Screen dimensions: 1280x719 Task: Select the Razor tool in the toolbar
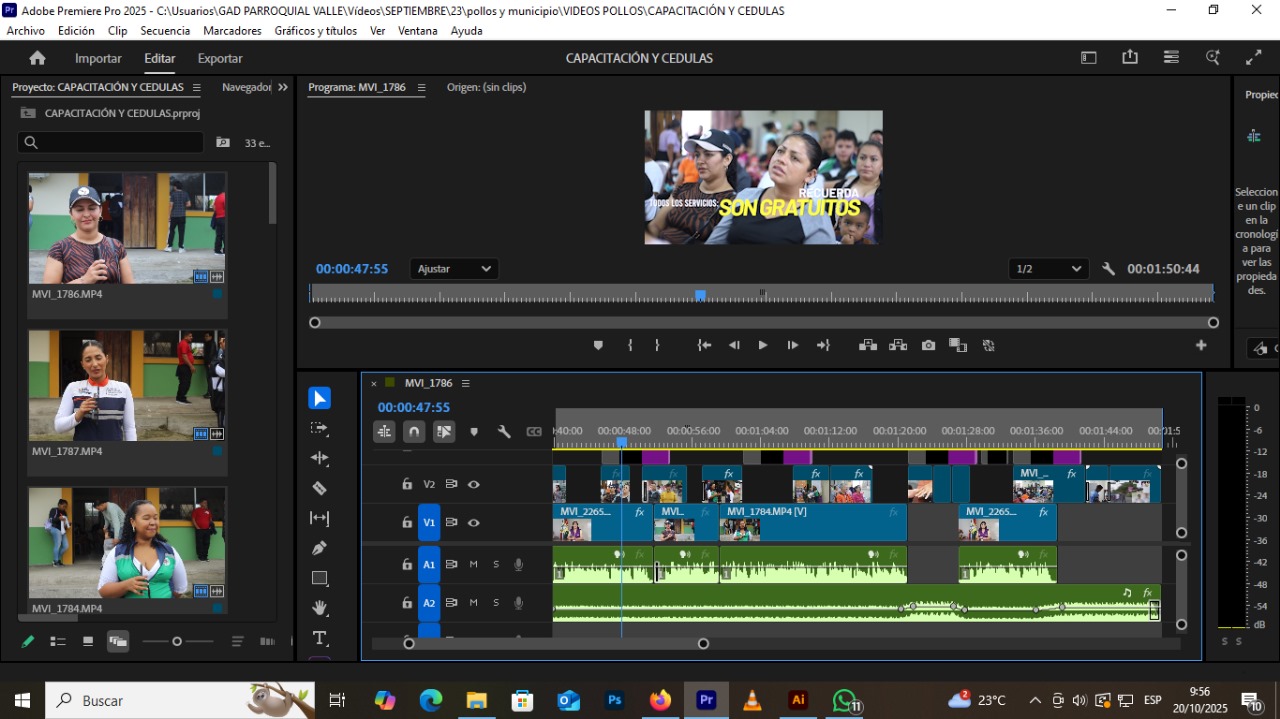point(320,488)
